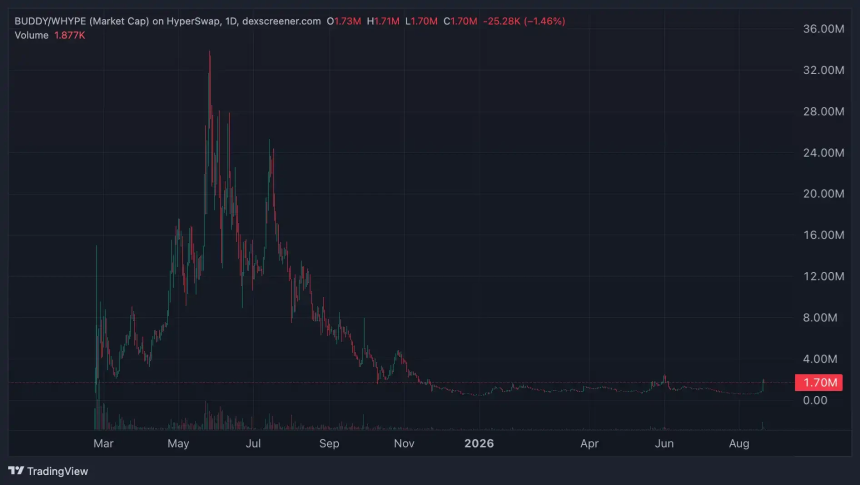Click the low value L1.70M
Image resolution: width=860 pixels, height=485 pixels.
tap(421, 21)
